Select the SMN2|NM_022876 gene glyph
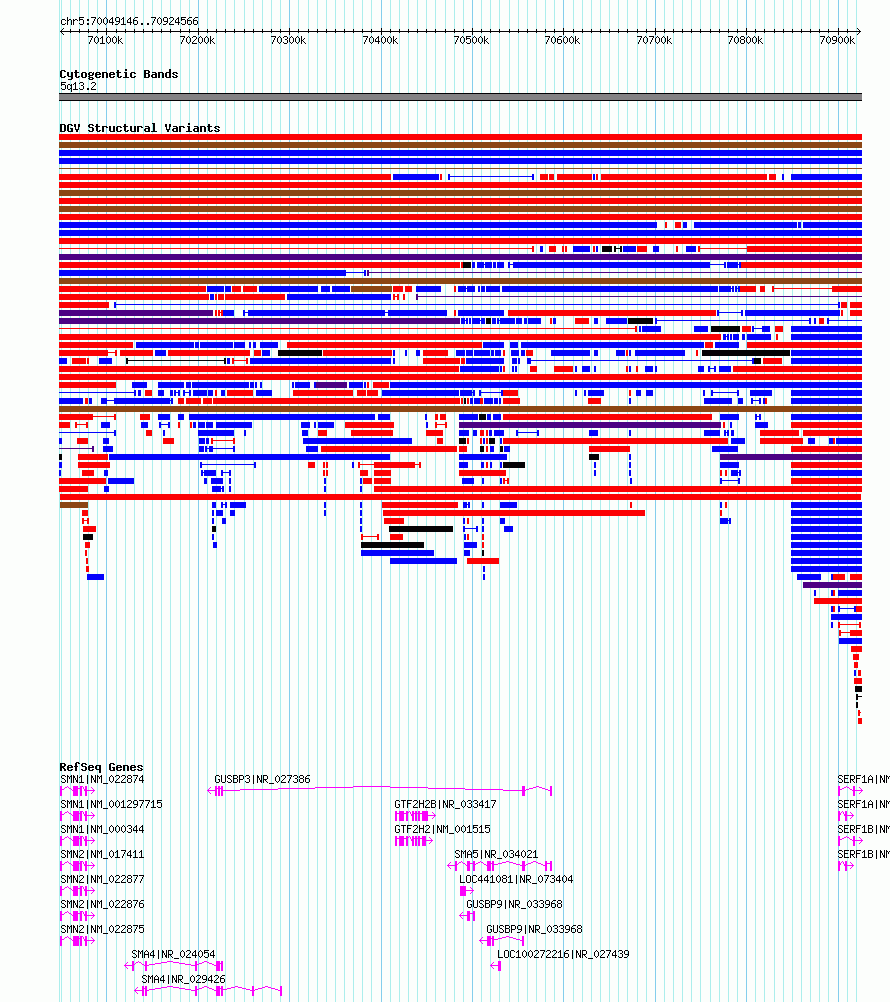Viewport: 890px width, 1002px height. 77,916
